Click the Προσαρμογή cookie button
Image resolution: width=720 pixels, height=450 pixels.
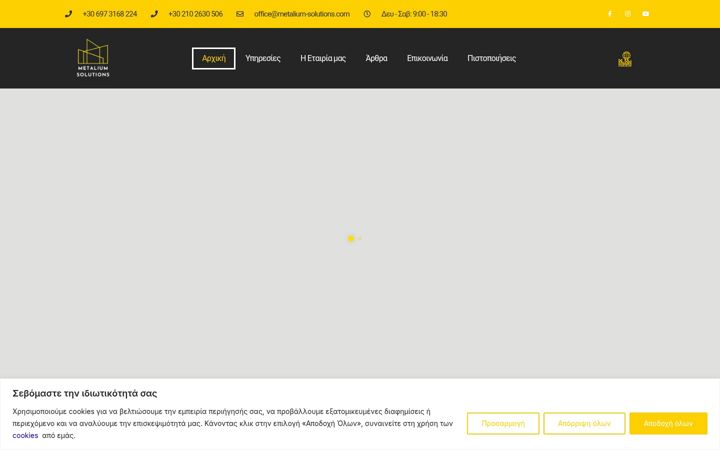click(x=503, y=423)
